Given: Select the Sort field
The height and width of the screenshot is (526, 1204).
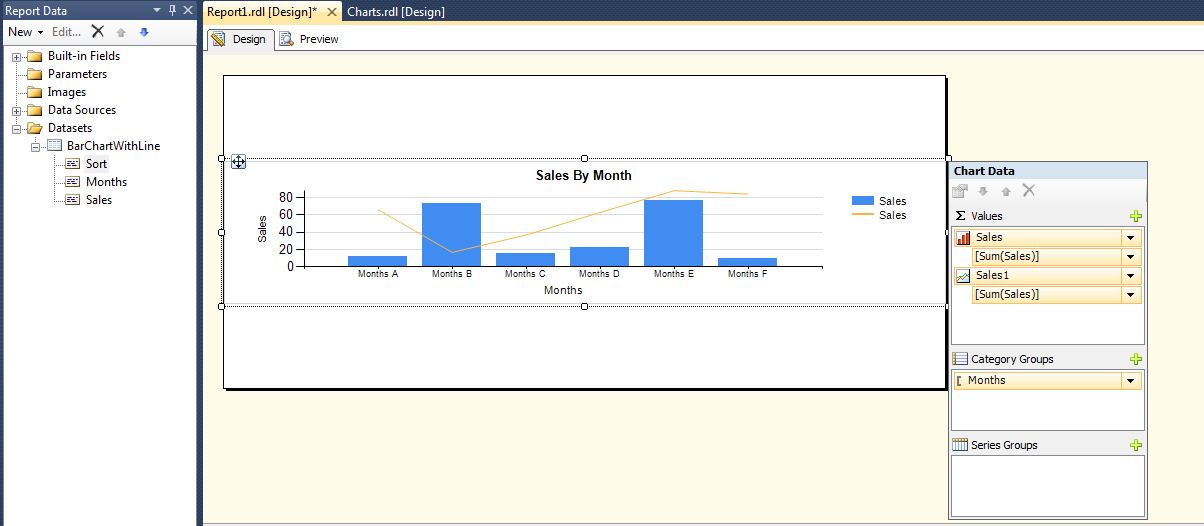Looking at the screenshot, I should coord(96,164).
